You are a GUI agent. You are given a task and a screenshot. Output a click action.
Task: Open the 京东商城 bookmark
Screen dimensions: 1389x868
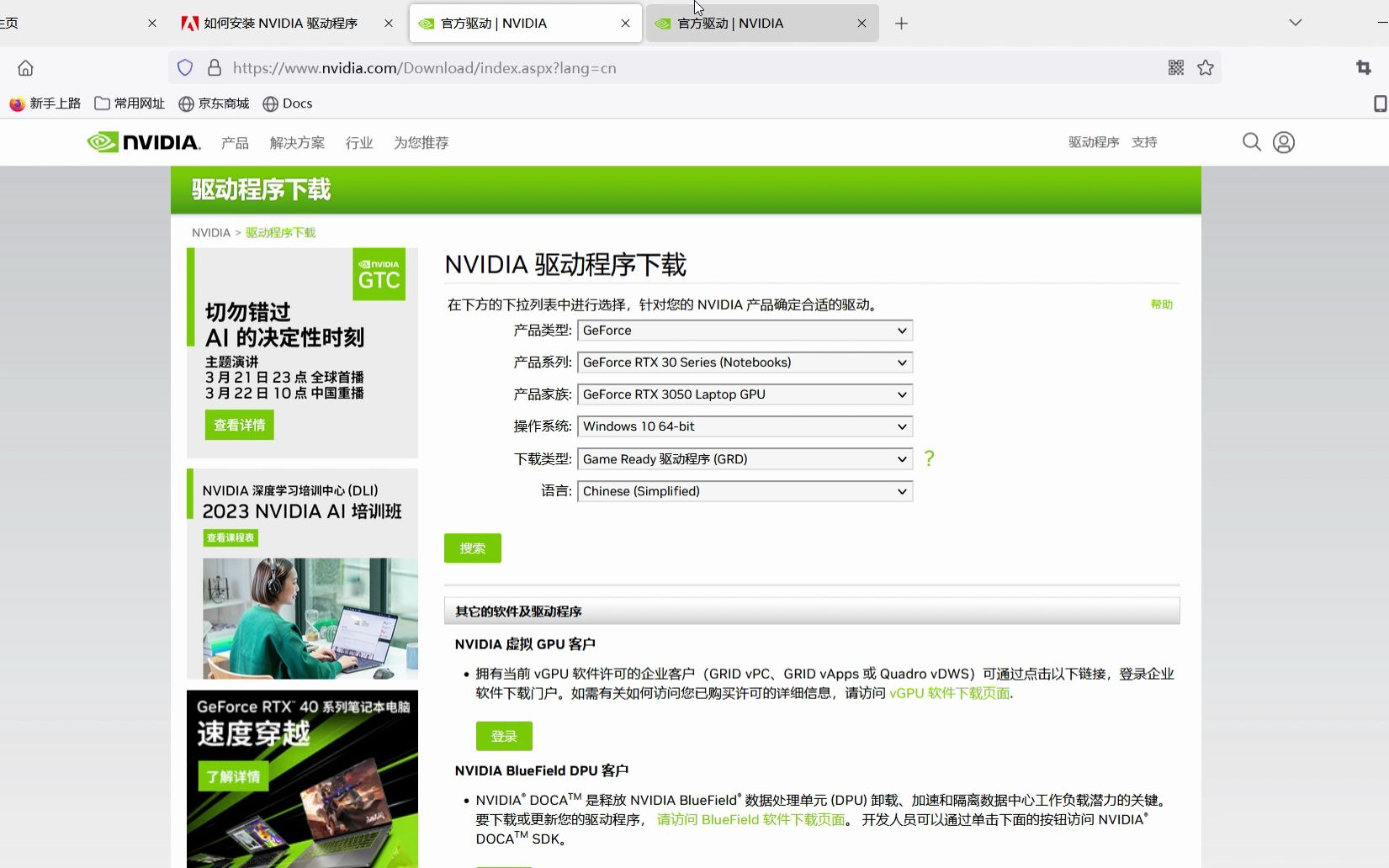(214, 103)
